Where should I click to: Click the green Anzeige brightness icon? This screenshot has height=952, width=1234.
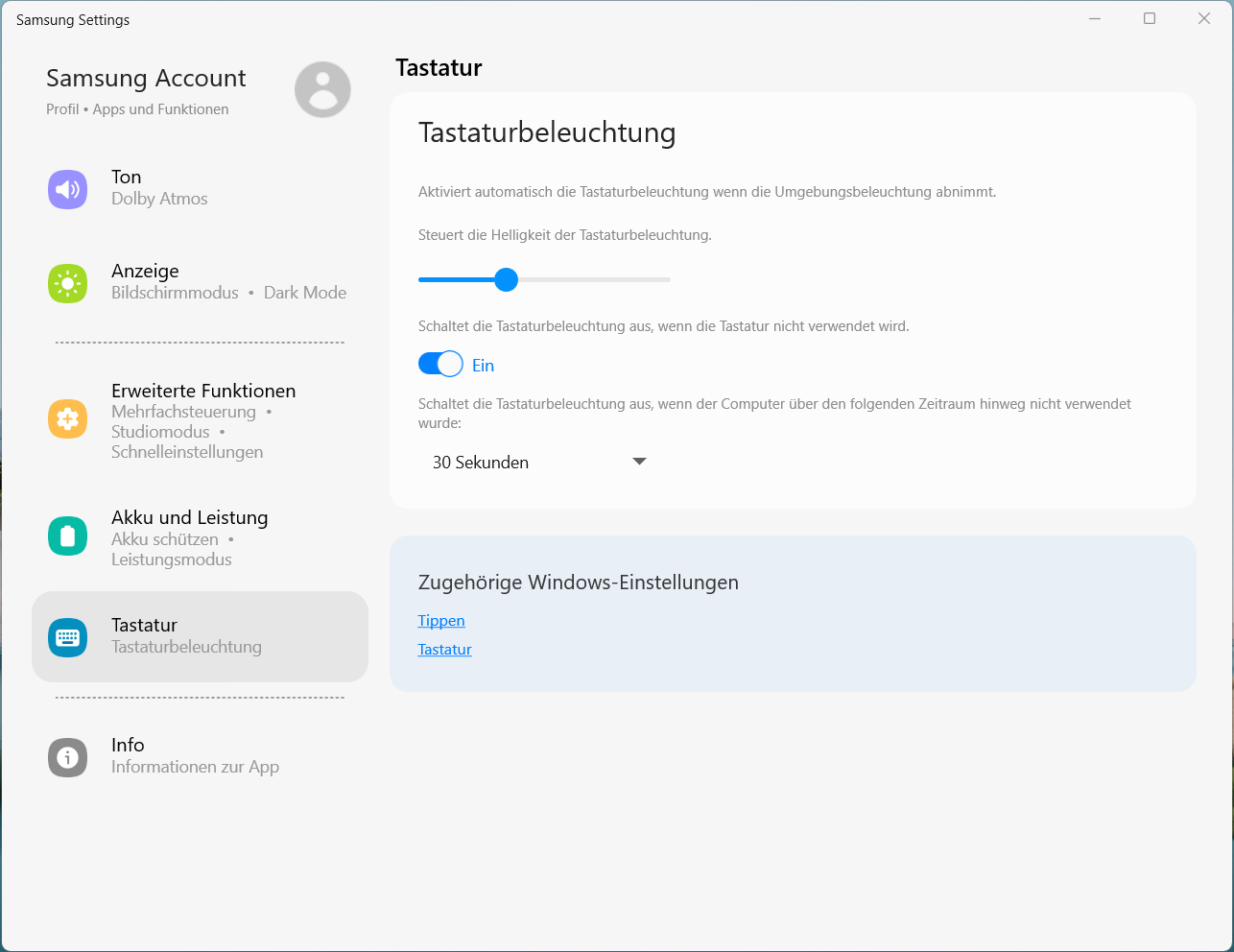click(67, 283)
